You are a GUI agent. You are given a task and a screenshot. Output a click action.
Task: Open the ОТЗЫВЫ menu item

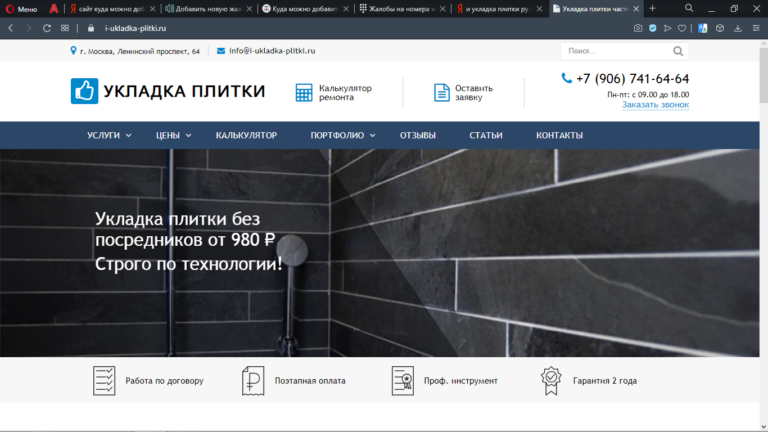click(418, 135)
